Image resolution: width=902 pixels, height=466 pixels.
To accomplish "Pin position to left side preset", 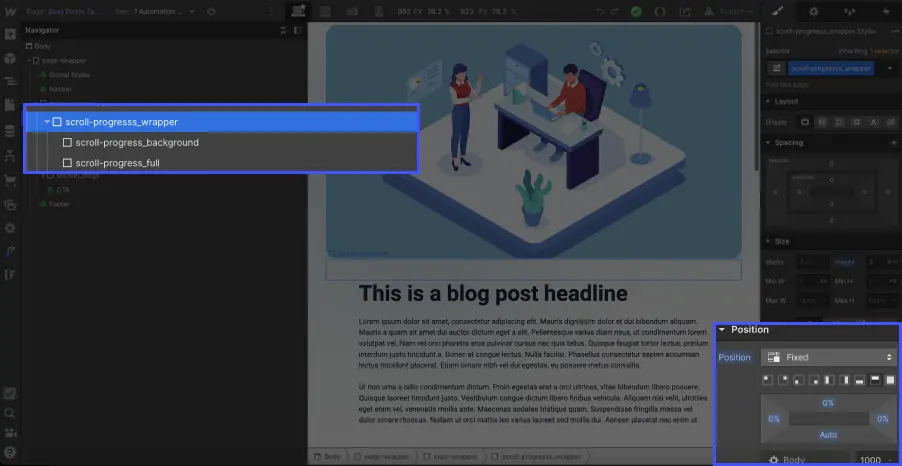I will coord(829,380).
